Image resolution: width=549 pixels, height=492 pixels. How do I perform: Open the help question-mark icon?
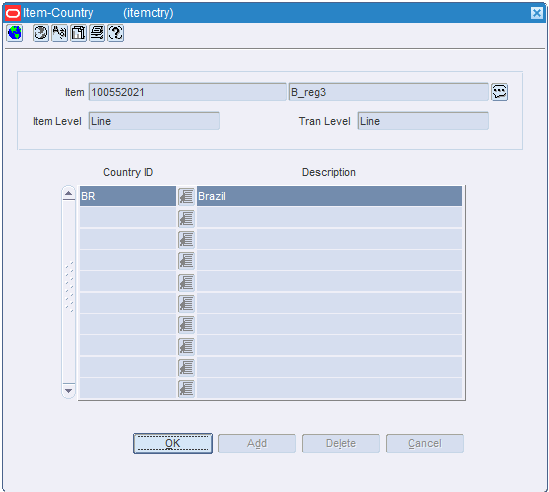(x=116, y=33)
